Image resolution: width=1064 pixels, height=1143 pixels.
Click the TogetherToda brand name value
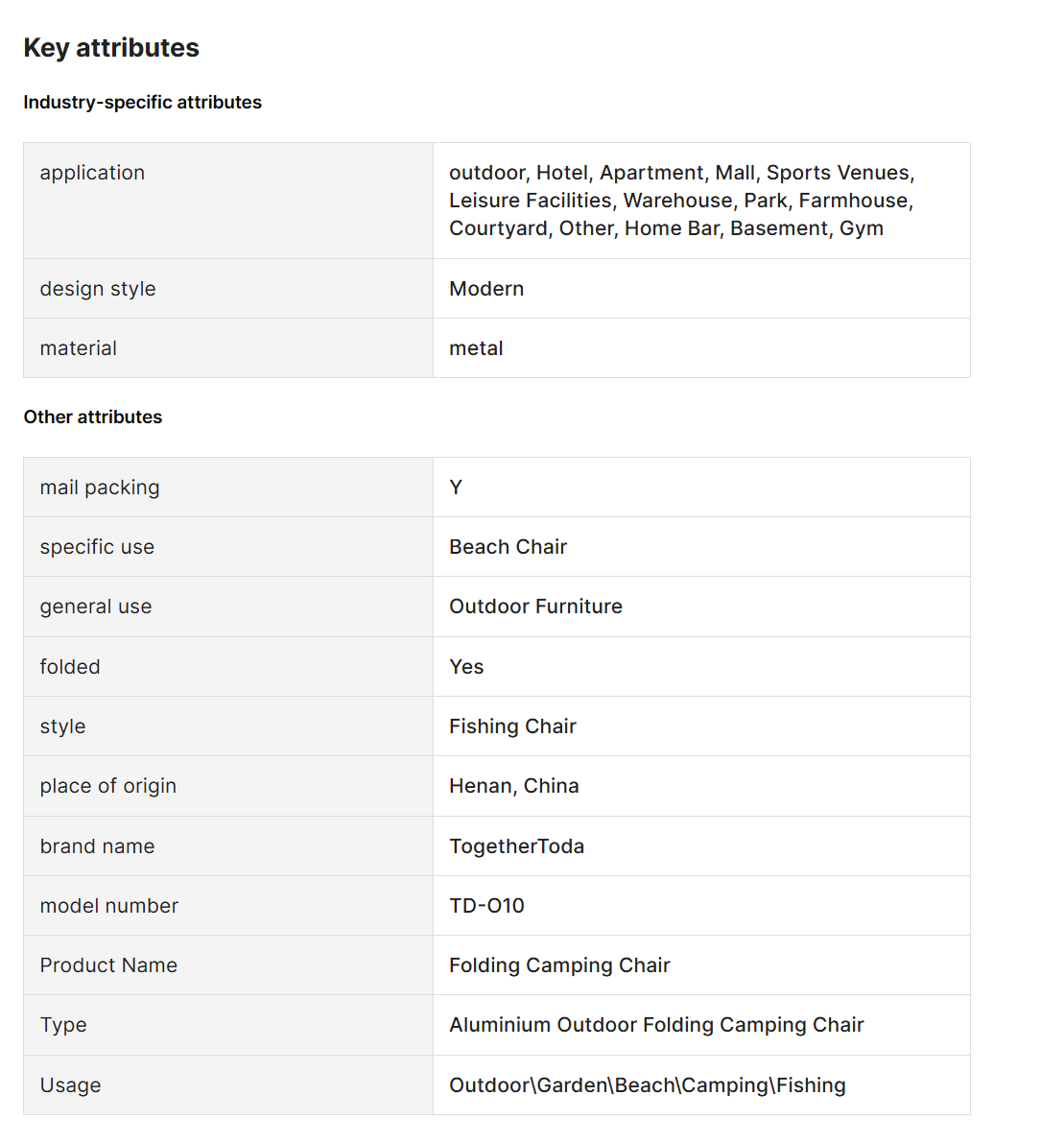[516, 846]
